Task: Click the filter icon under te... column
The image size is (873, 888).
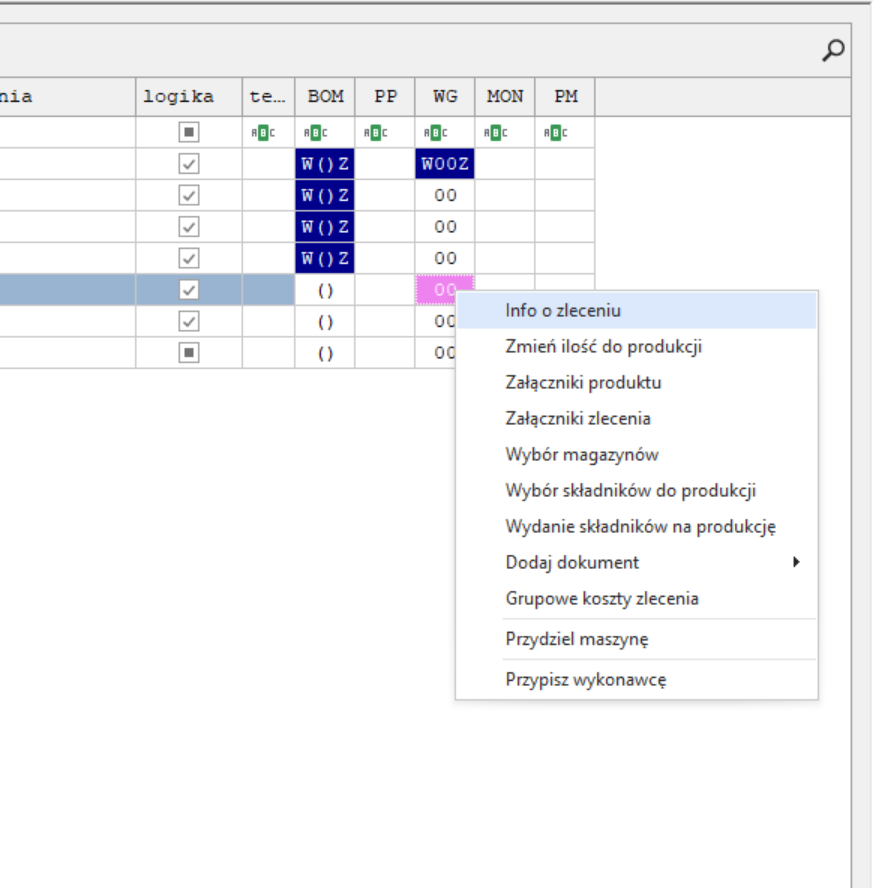Action: [259, 132]
